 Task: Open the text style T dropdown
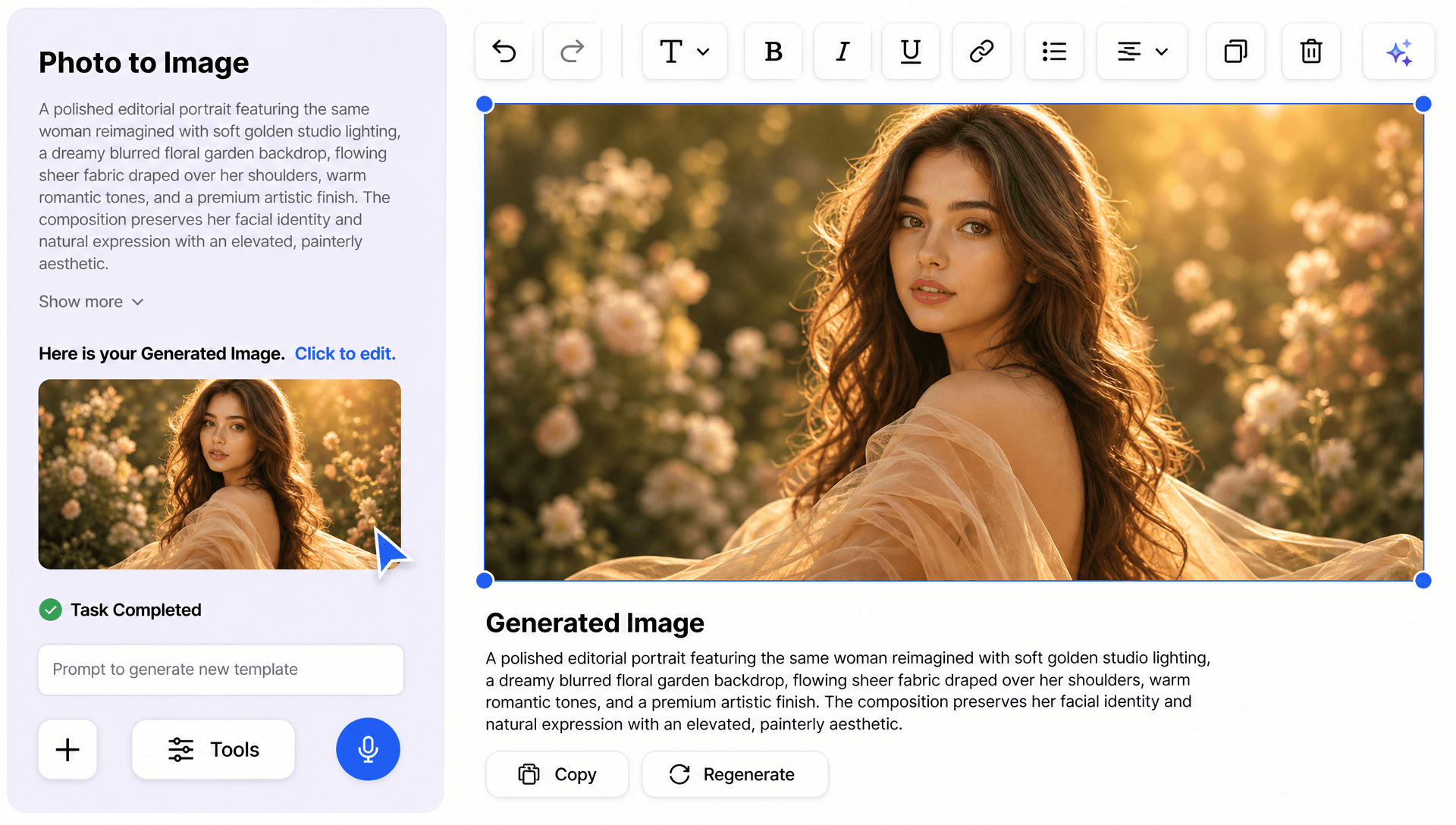click(684, 52)
